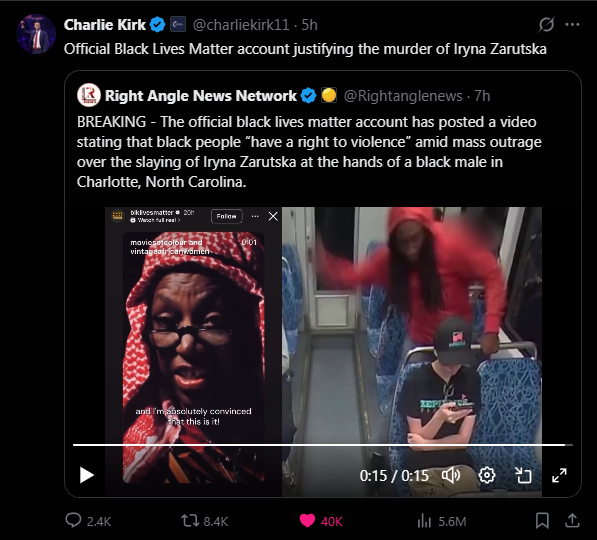Image resolution: width=597 pixels, height=540 pixels.
Task: View post analytics bar chart icon
Action: pos(424,521)
